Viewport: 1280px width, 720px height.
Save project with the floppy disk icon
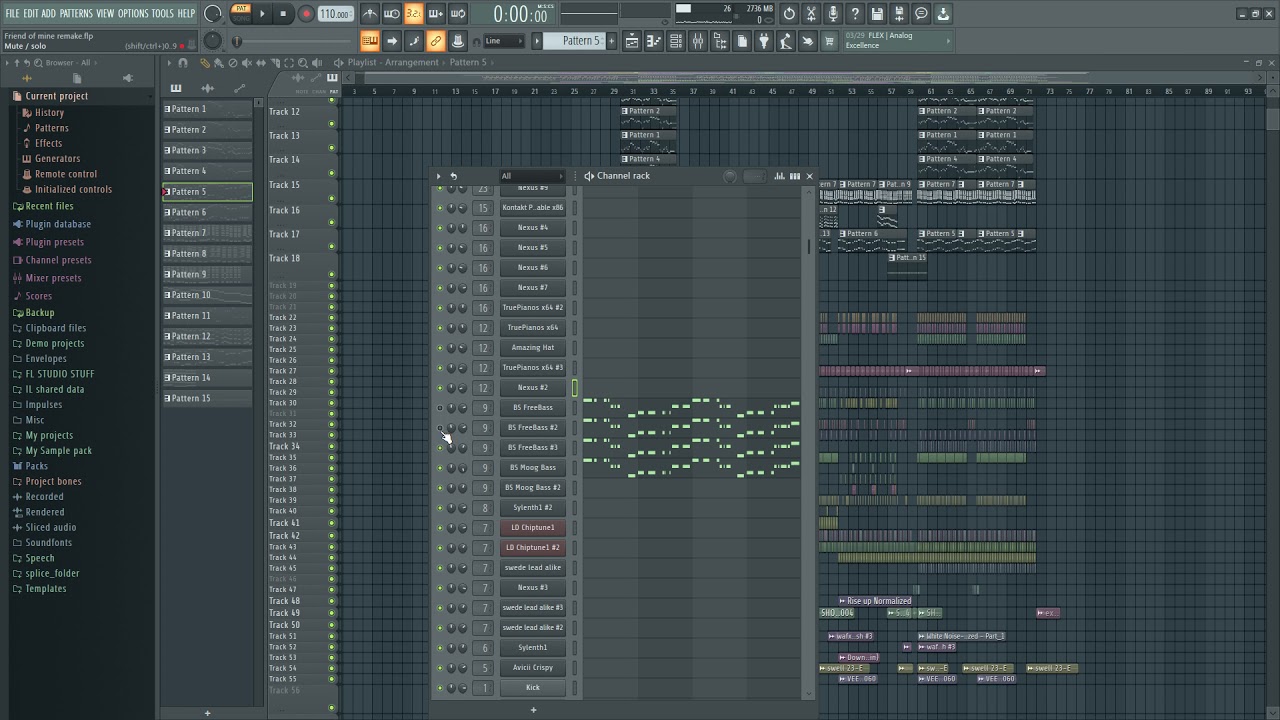click(x=877, y=14)
